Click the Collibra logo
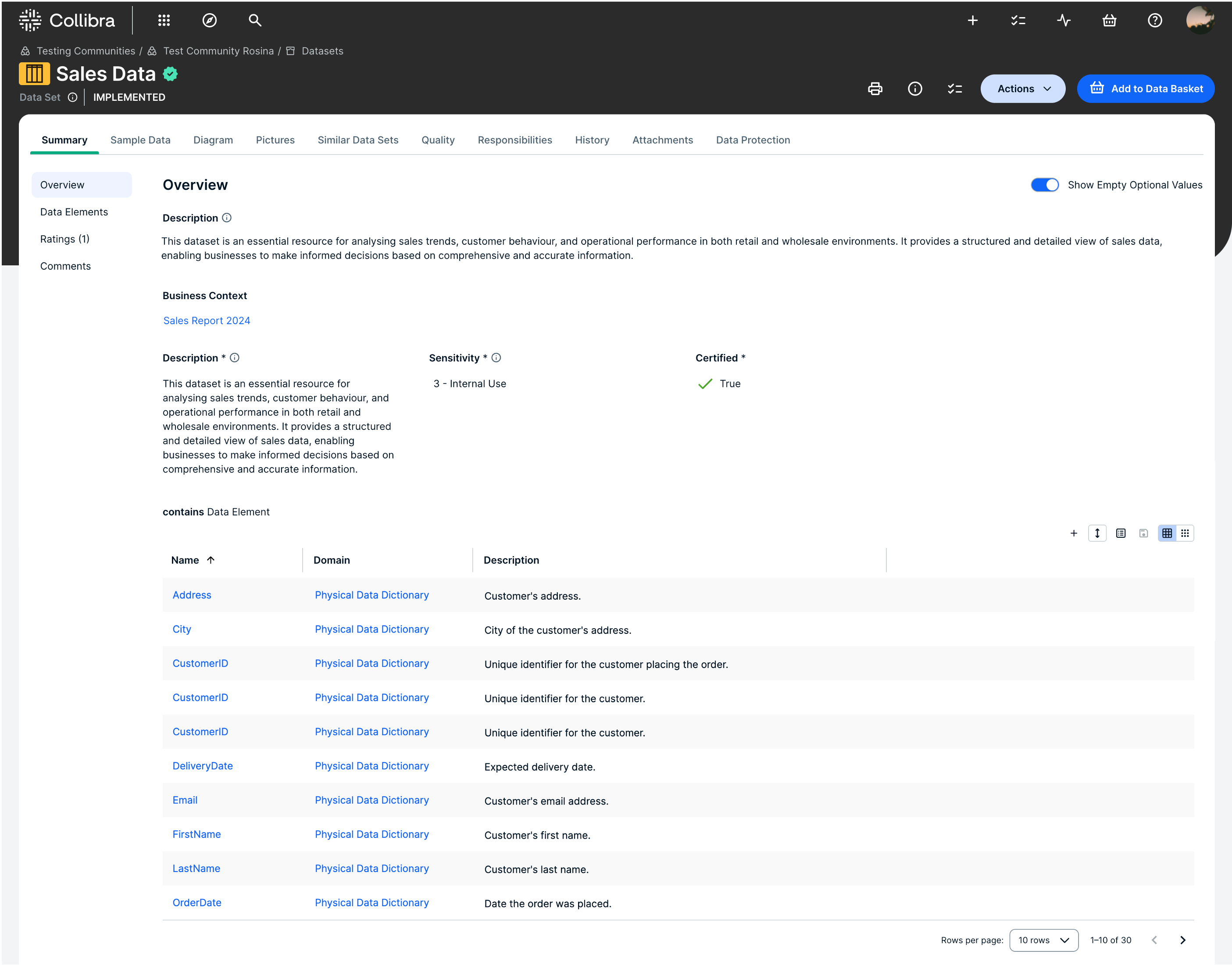This screenshot has height=965, width=1232. [67, 20]
